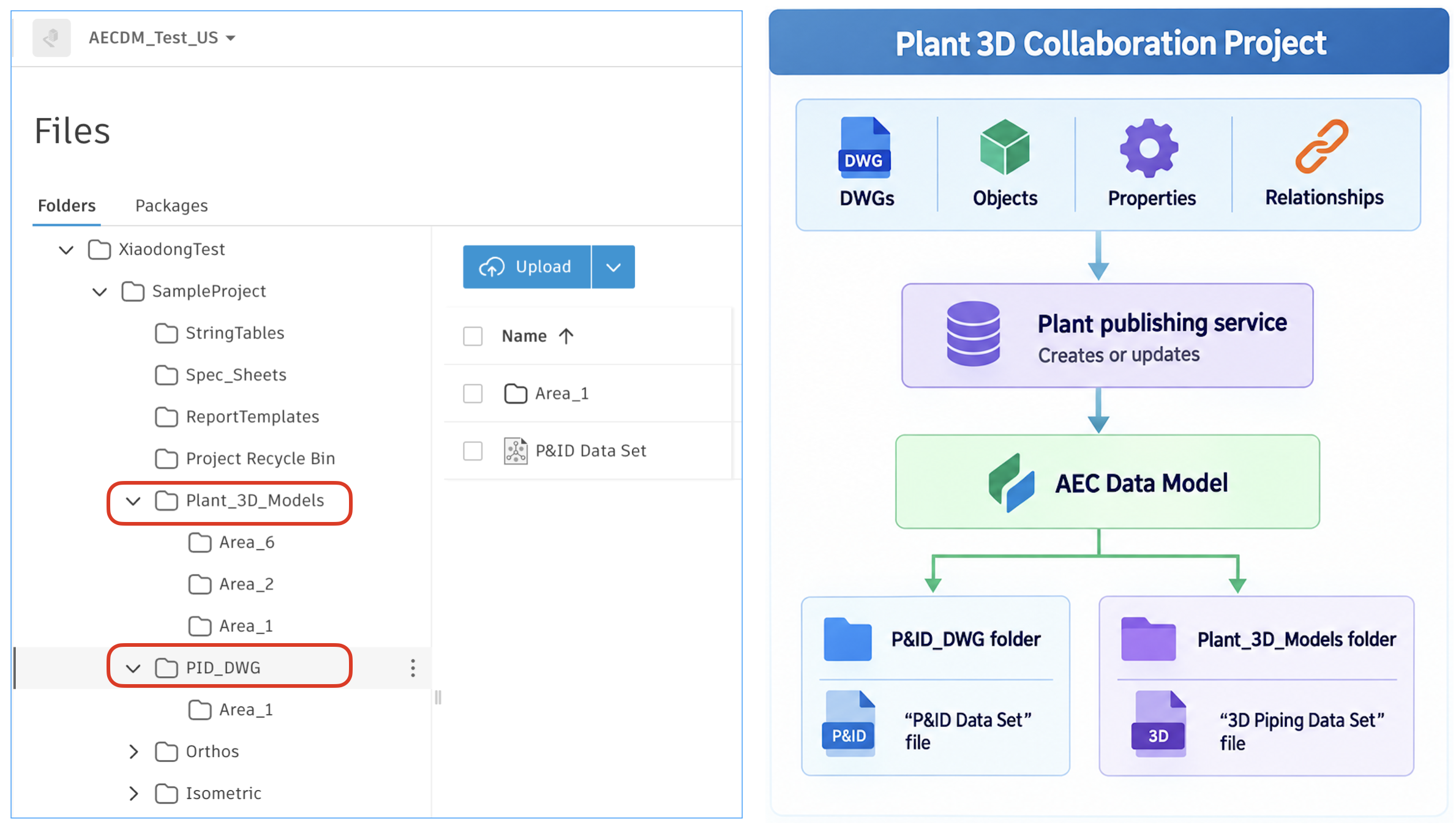Click the Plant publishing service database icon

[973, 334]
